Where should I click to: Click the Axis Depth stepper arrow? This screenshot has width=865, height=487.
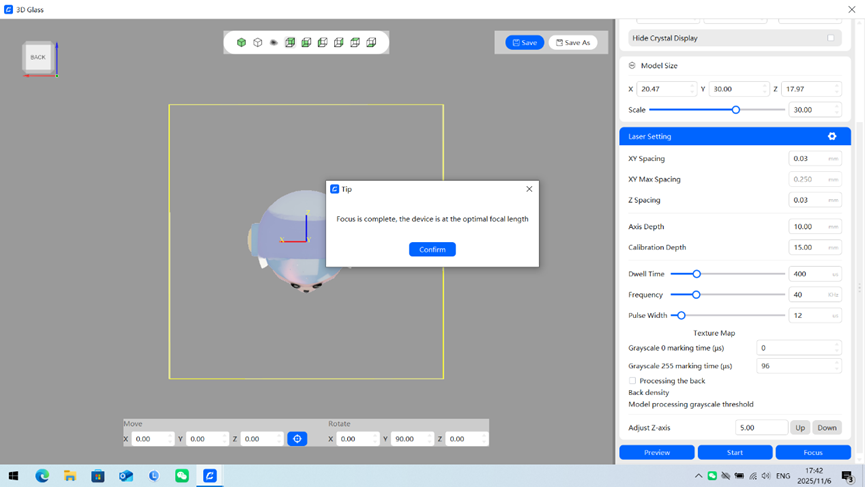tap(838, 224)
